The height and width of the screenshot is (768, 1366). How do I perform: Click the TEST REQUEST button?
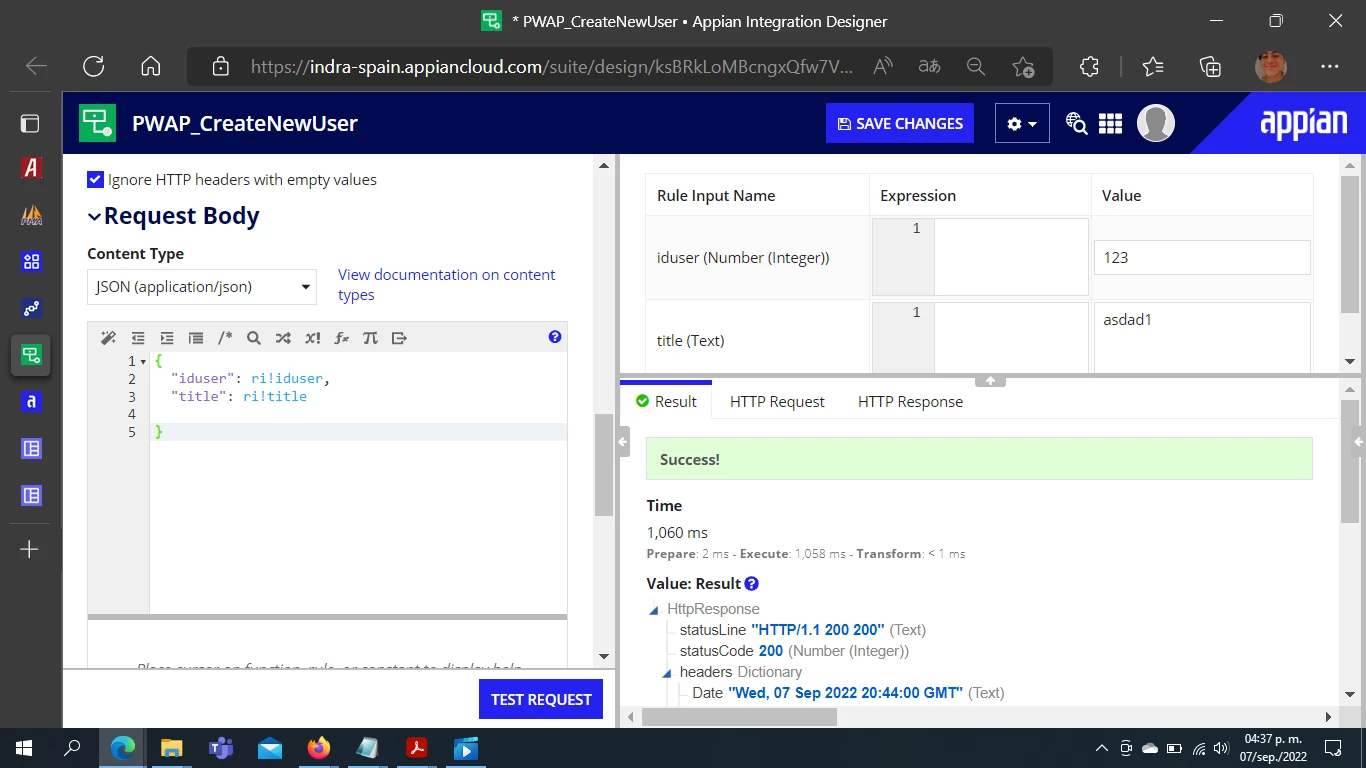(x=541, y=699)
